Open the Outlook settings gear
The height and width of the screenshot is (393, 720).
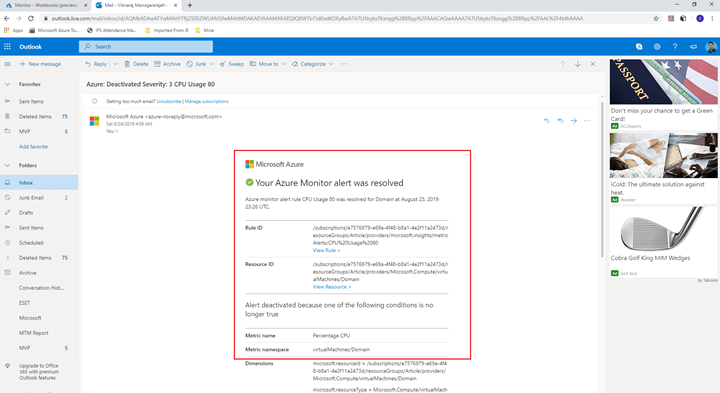(x=657, y=46)
